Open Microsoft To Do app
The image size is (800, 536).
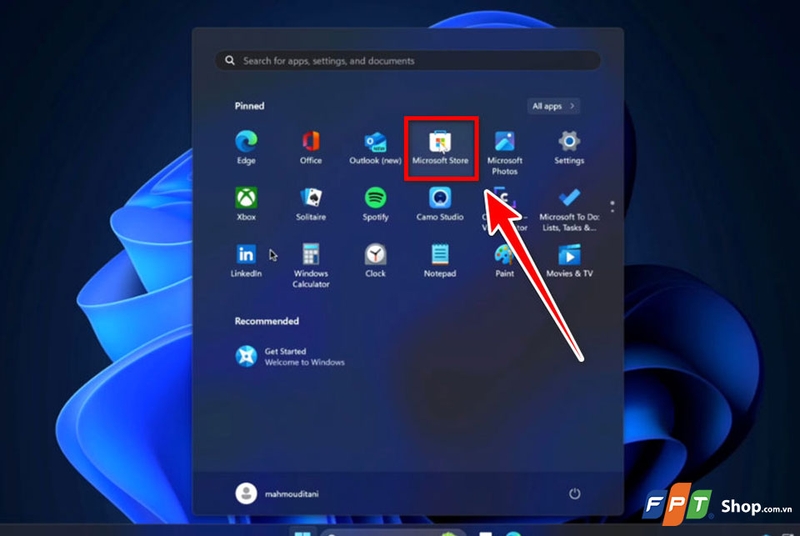569,209
